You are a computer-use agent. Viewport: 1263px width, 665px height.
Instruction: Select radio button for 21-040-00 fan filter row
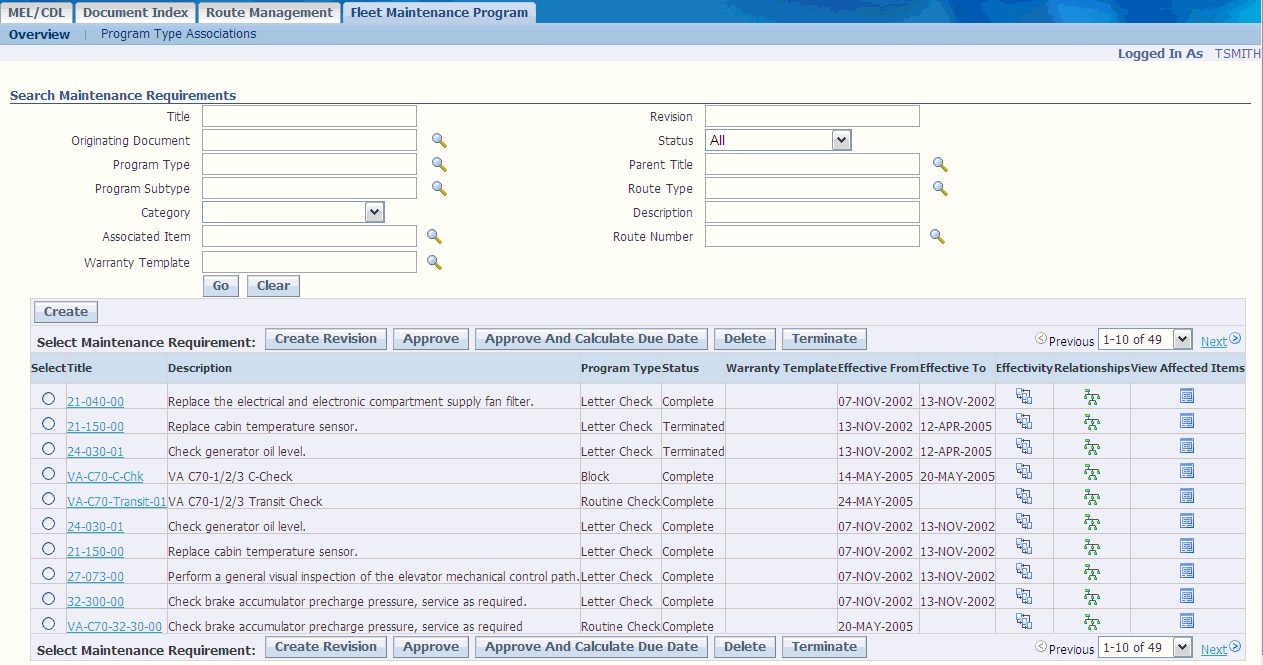(48, 398)
